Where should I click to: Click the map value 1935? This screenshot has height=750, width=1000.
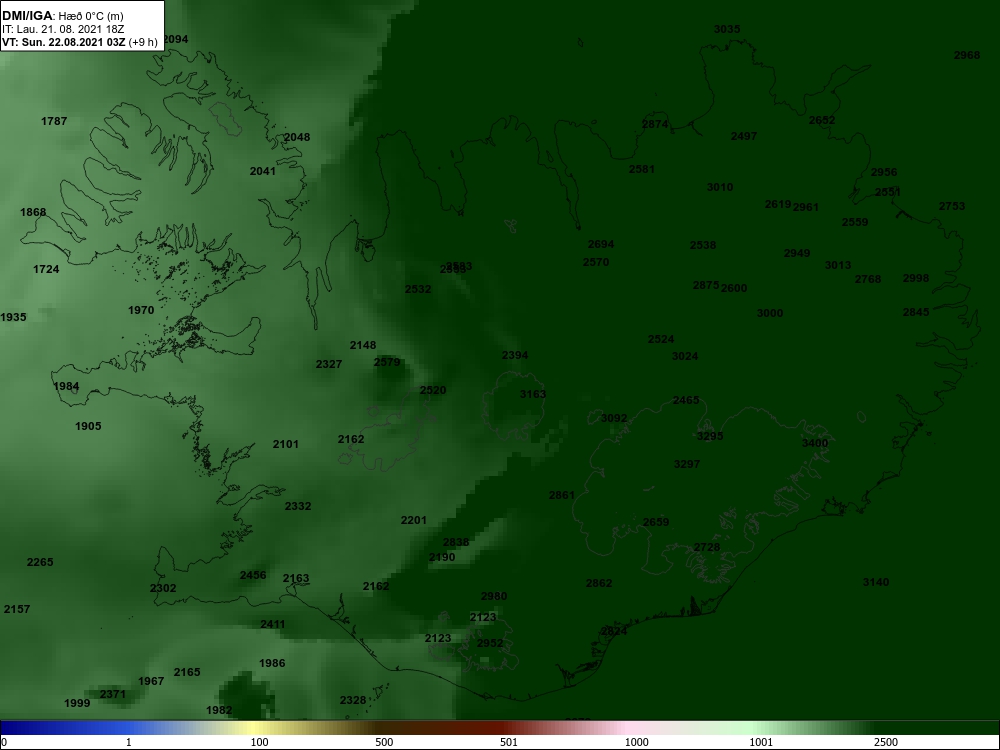[13, 317]
